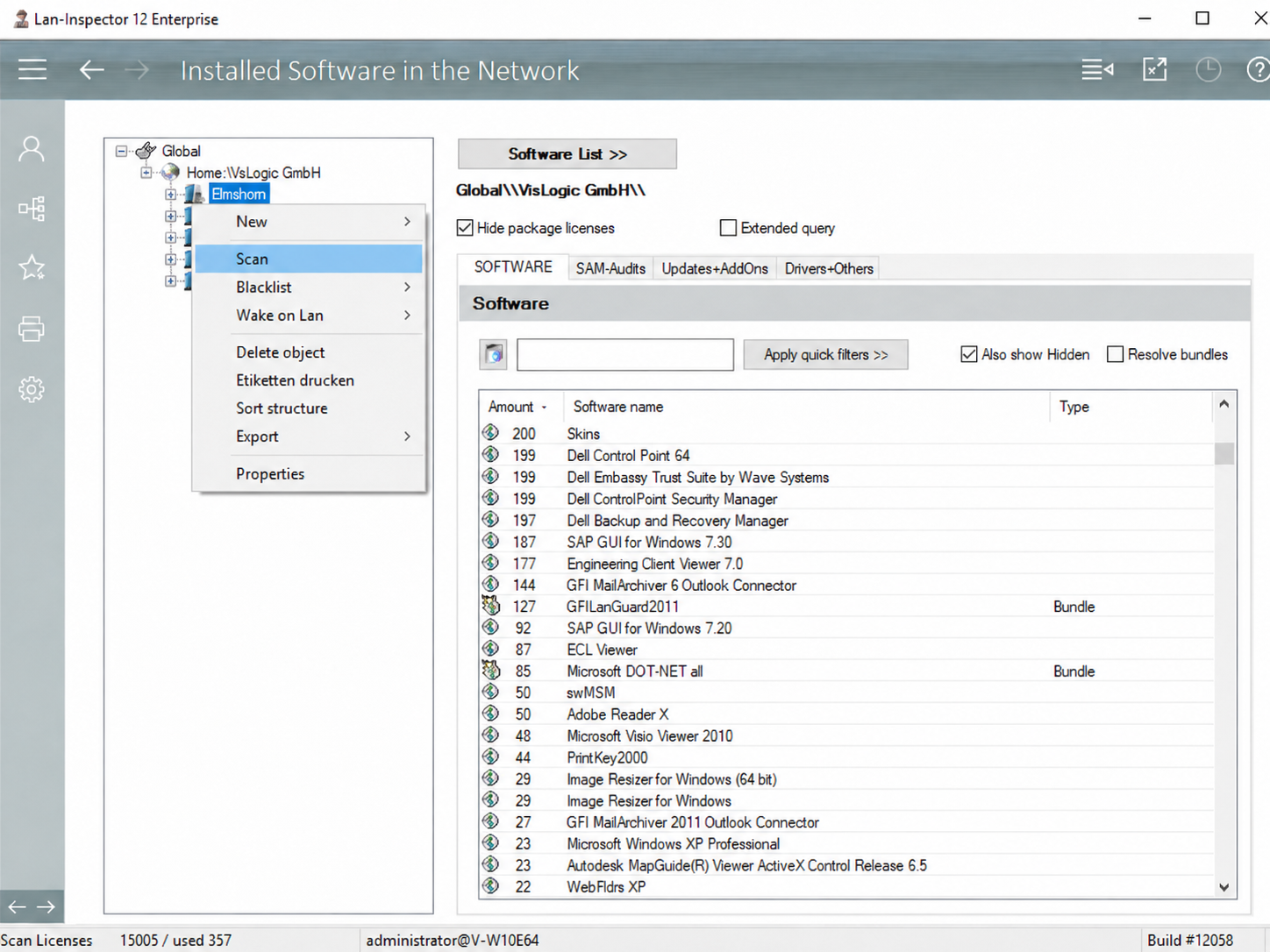Click the Software List >> button

point(567,154)
